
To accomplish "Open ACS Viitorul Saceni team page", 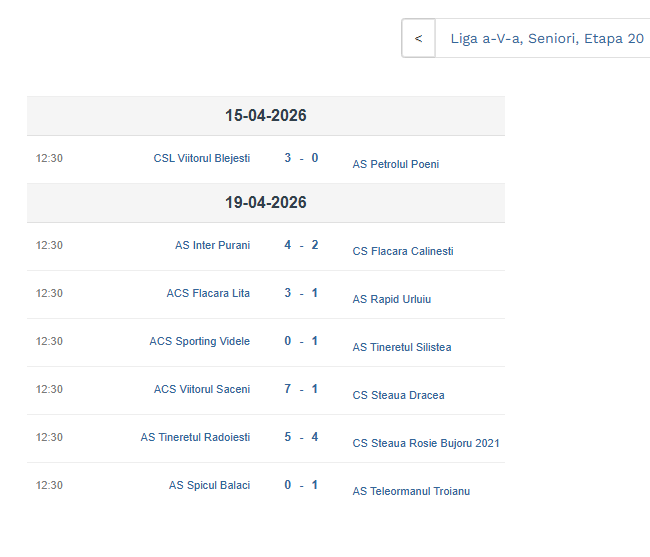I will pyautogui.click(x=201, y=389).
